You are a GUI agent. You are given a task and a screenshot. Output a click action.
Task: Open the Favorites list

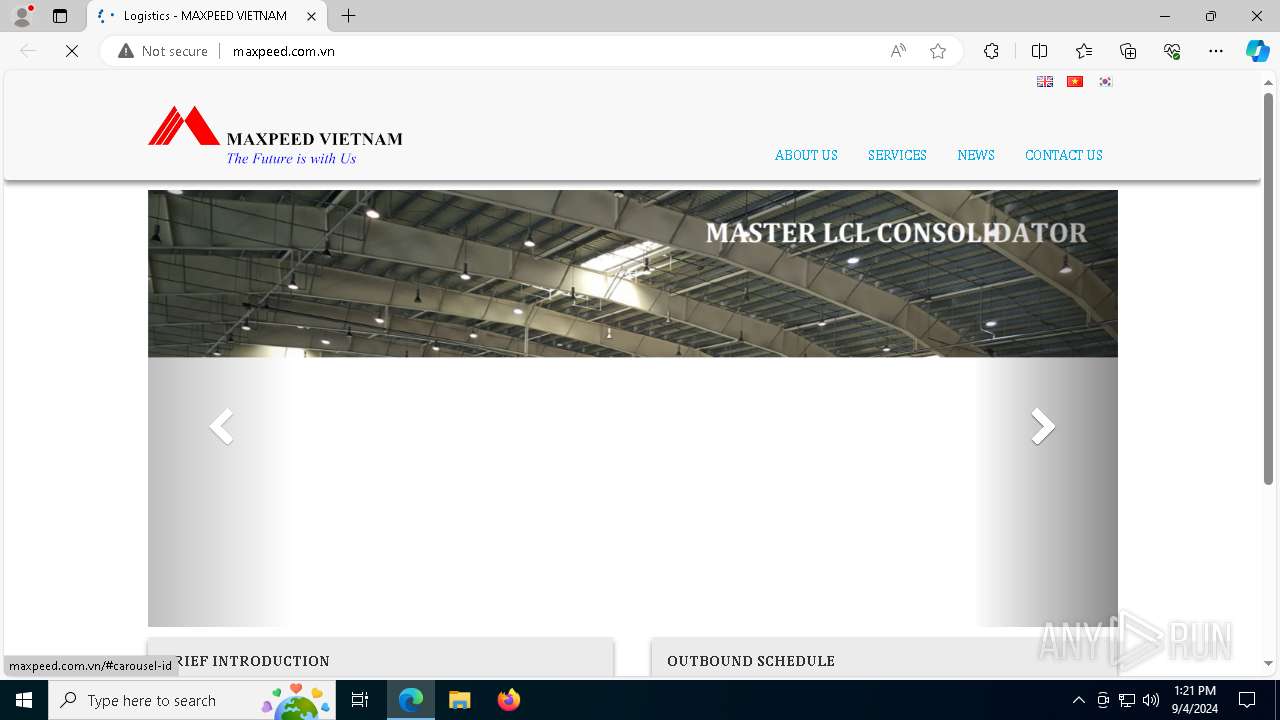click(1084, 51)
